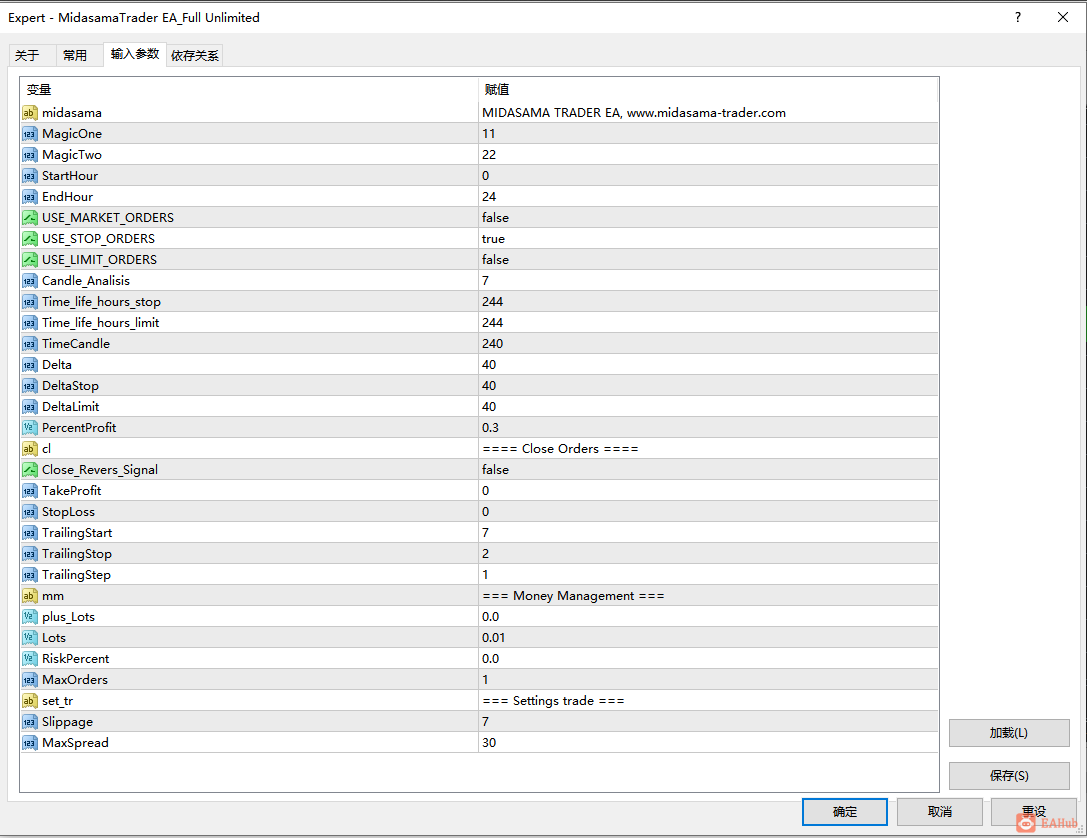Click the integer icon beside EndHour
1087x838 pixels.
[x=29, y=197]
